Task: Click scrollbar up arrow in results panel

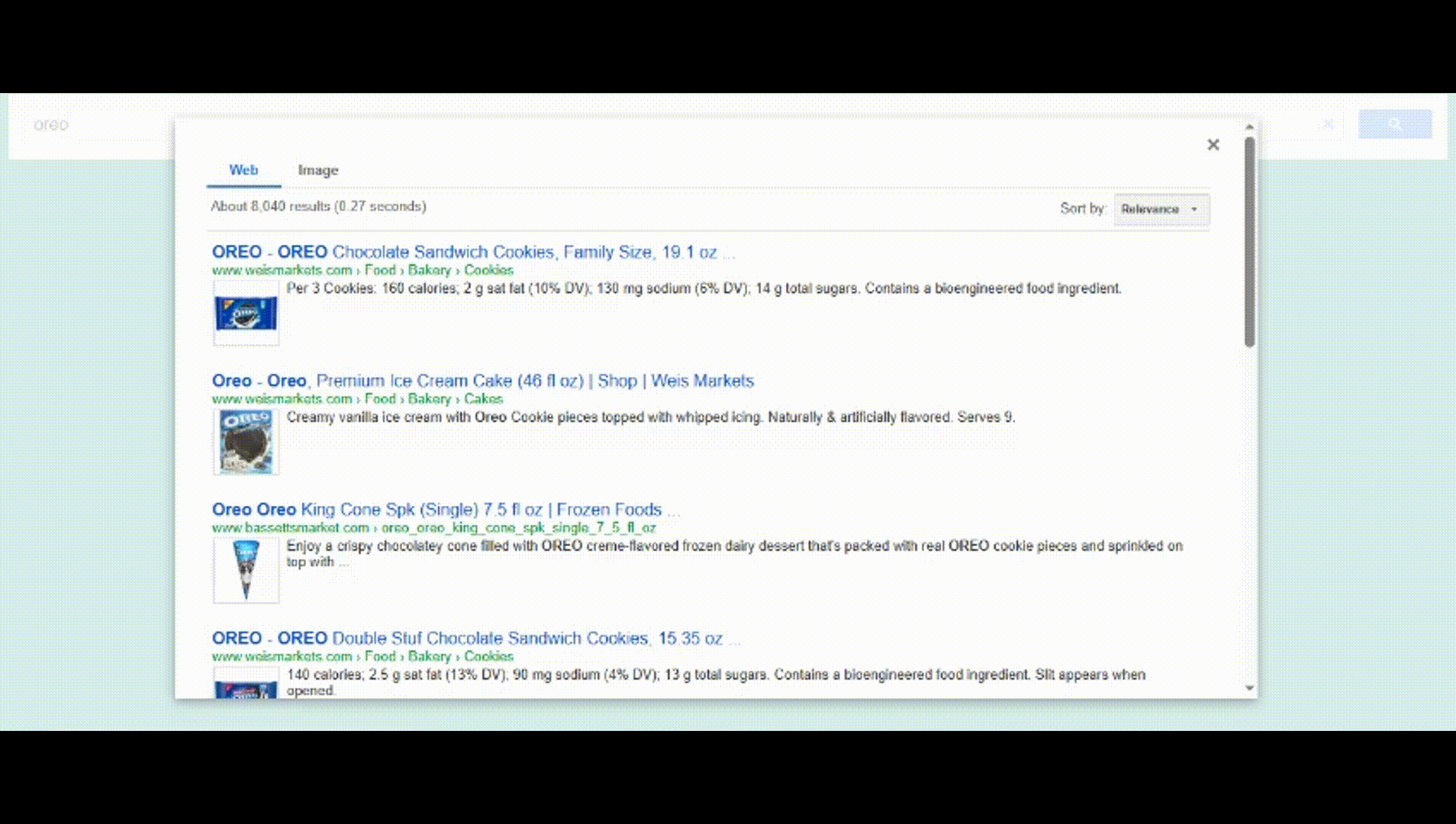Action: 1249,127
